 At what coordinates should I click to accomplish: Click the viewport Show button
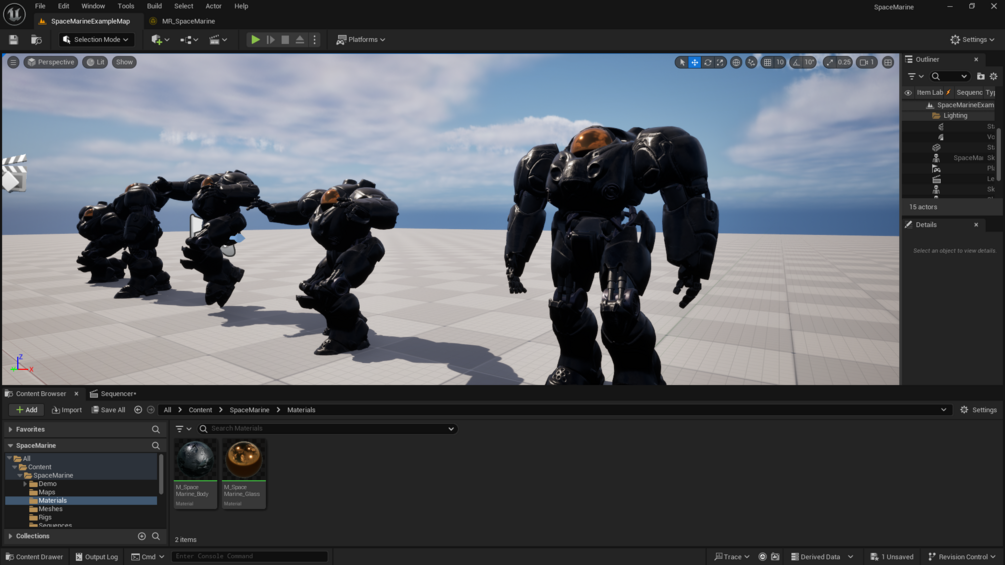point(124,62)
